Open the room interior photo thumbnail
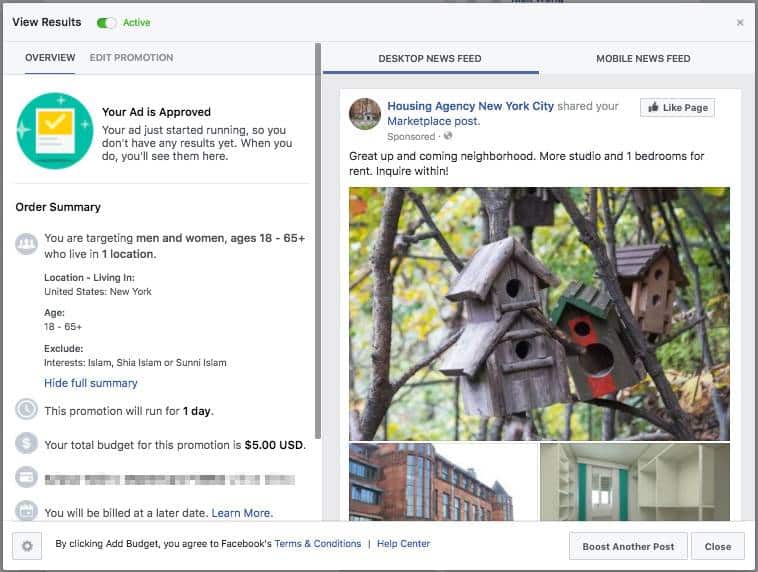The height and width of the screenshot is (572, 758). tap(635, 482)
